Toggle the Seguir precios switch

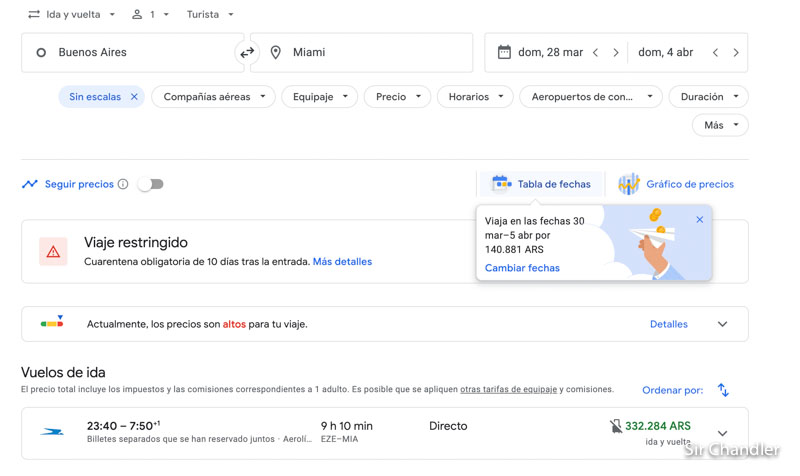pos(150,184)
